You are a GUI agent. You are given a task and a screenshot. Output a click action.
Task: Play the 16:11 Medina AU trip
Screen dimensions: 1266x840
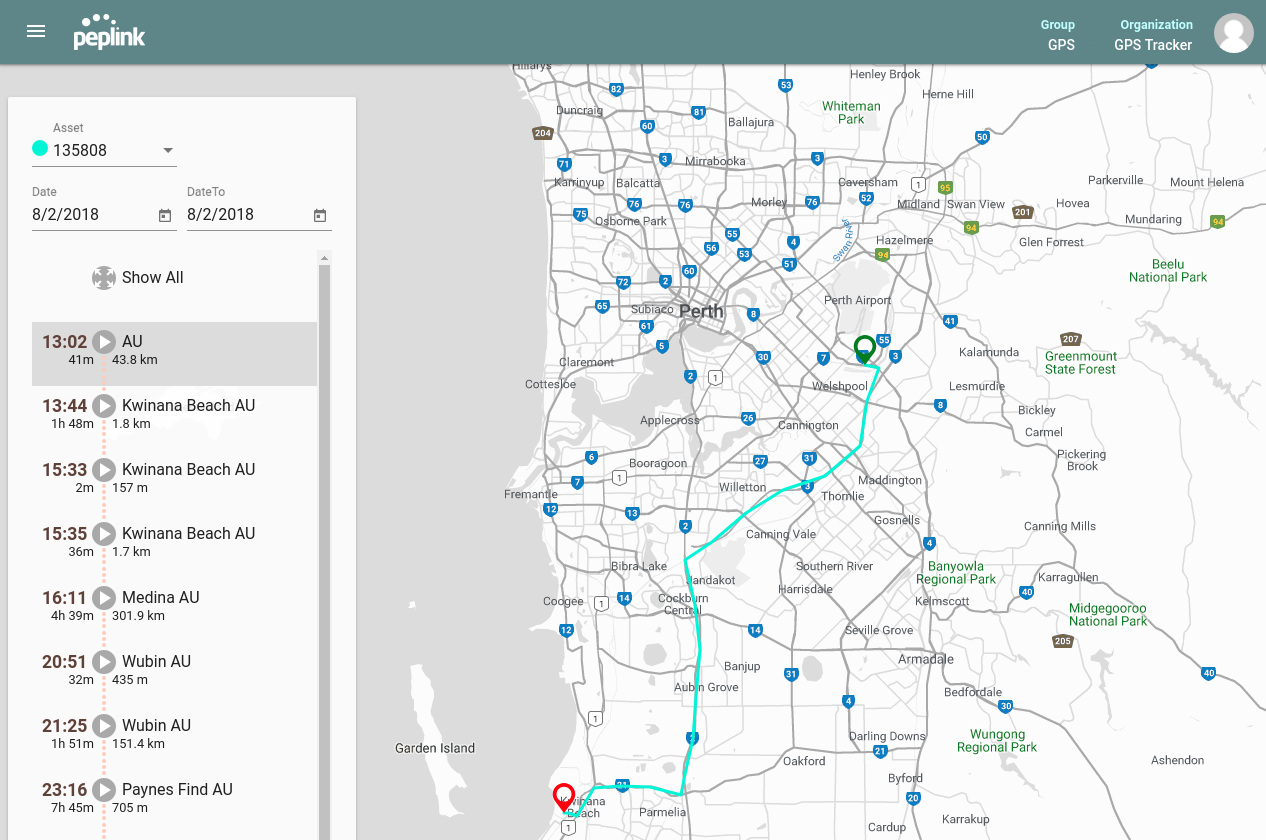click(105, 597)
